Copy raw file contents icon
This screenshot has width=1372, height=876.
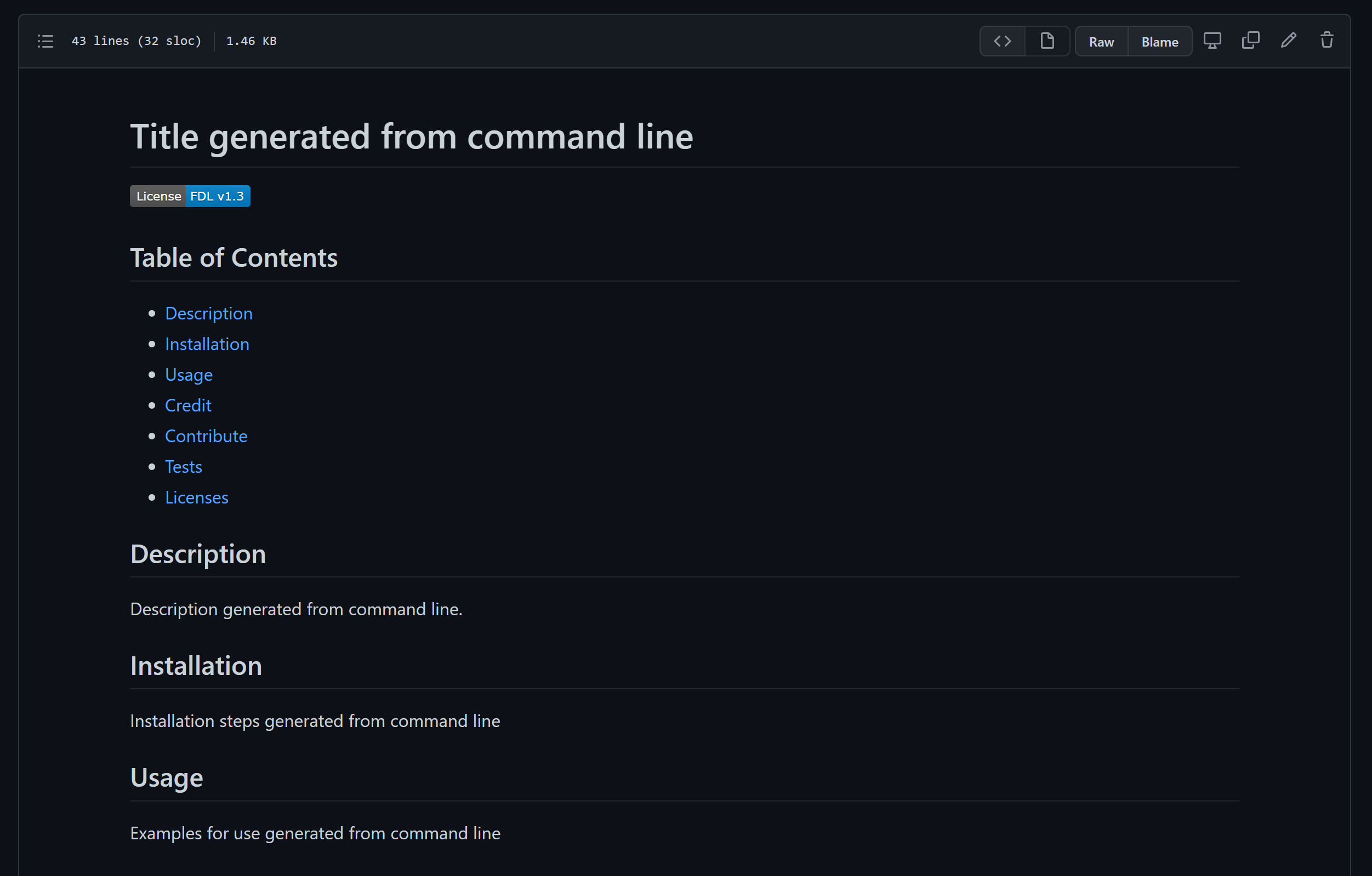click(x=1250, y=41)
